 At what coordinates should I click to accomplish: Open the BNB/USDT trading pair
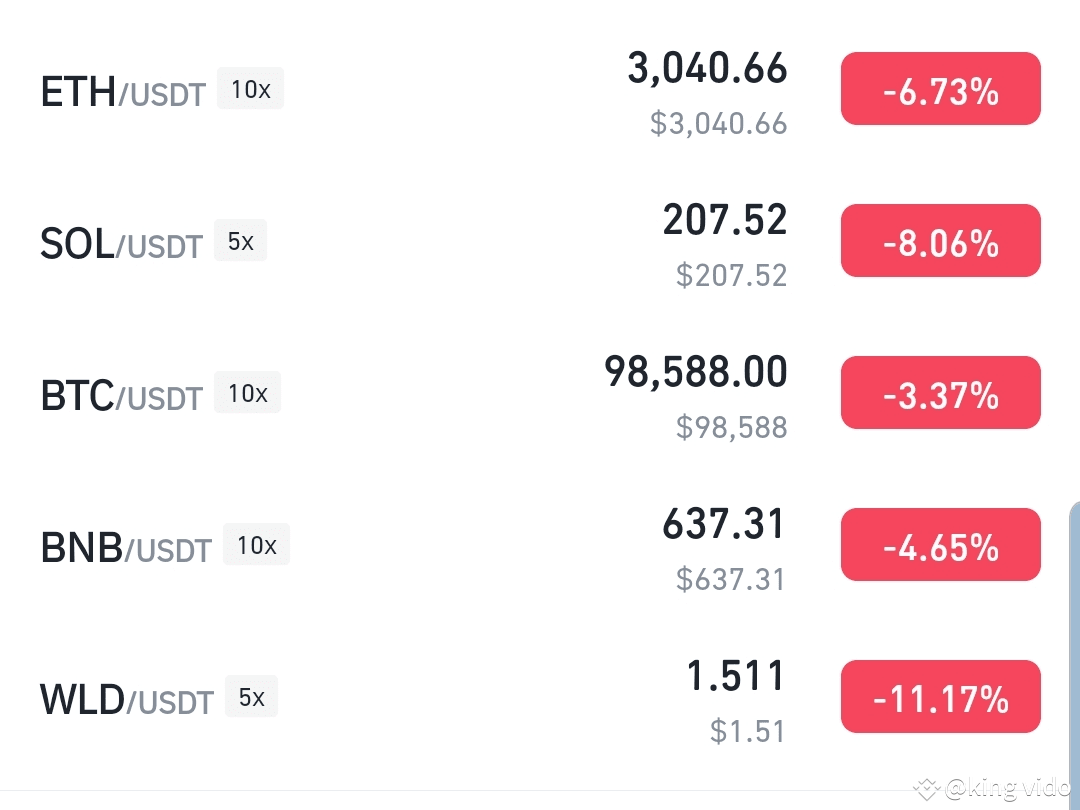click(126, 548)
